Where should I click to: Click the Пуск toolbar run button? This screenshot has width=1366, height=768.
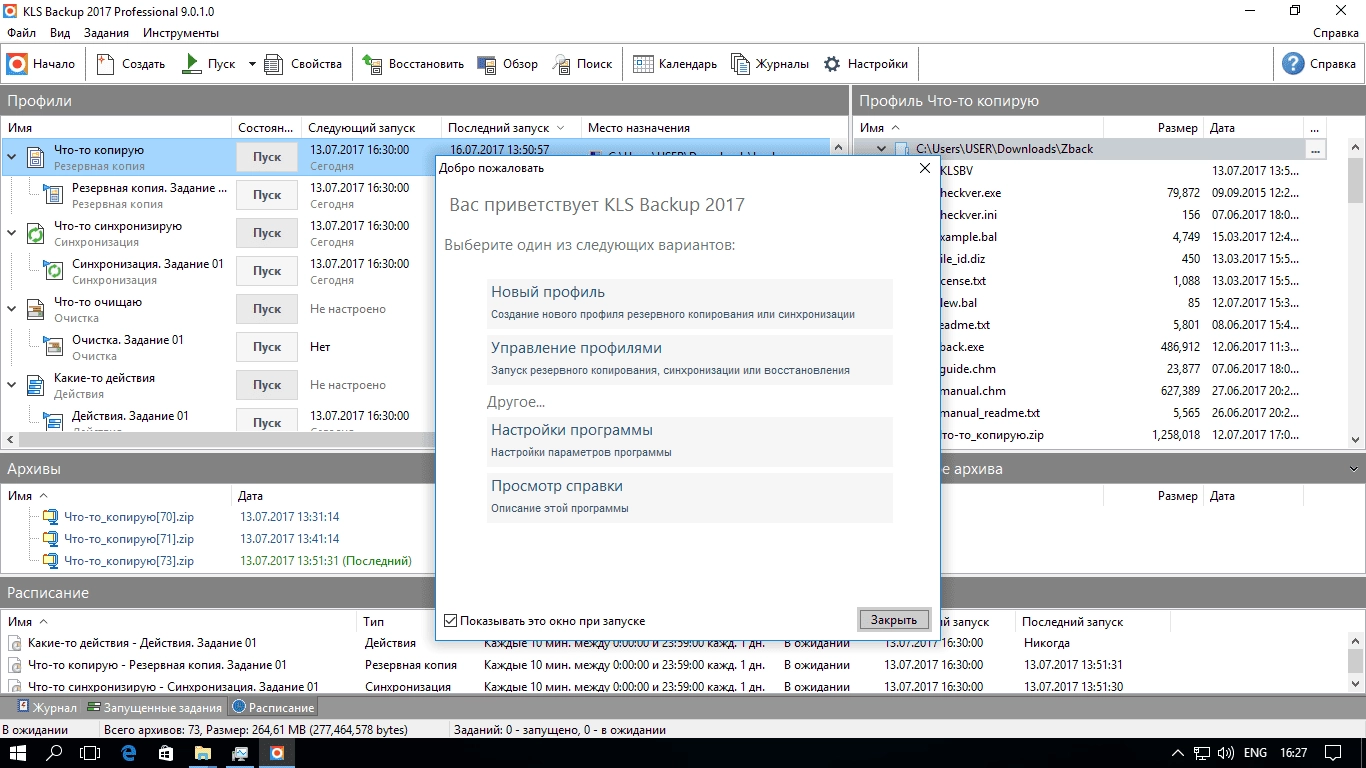[209, 64]
